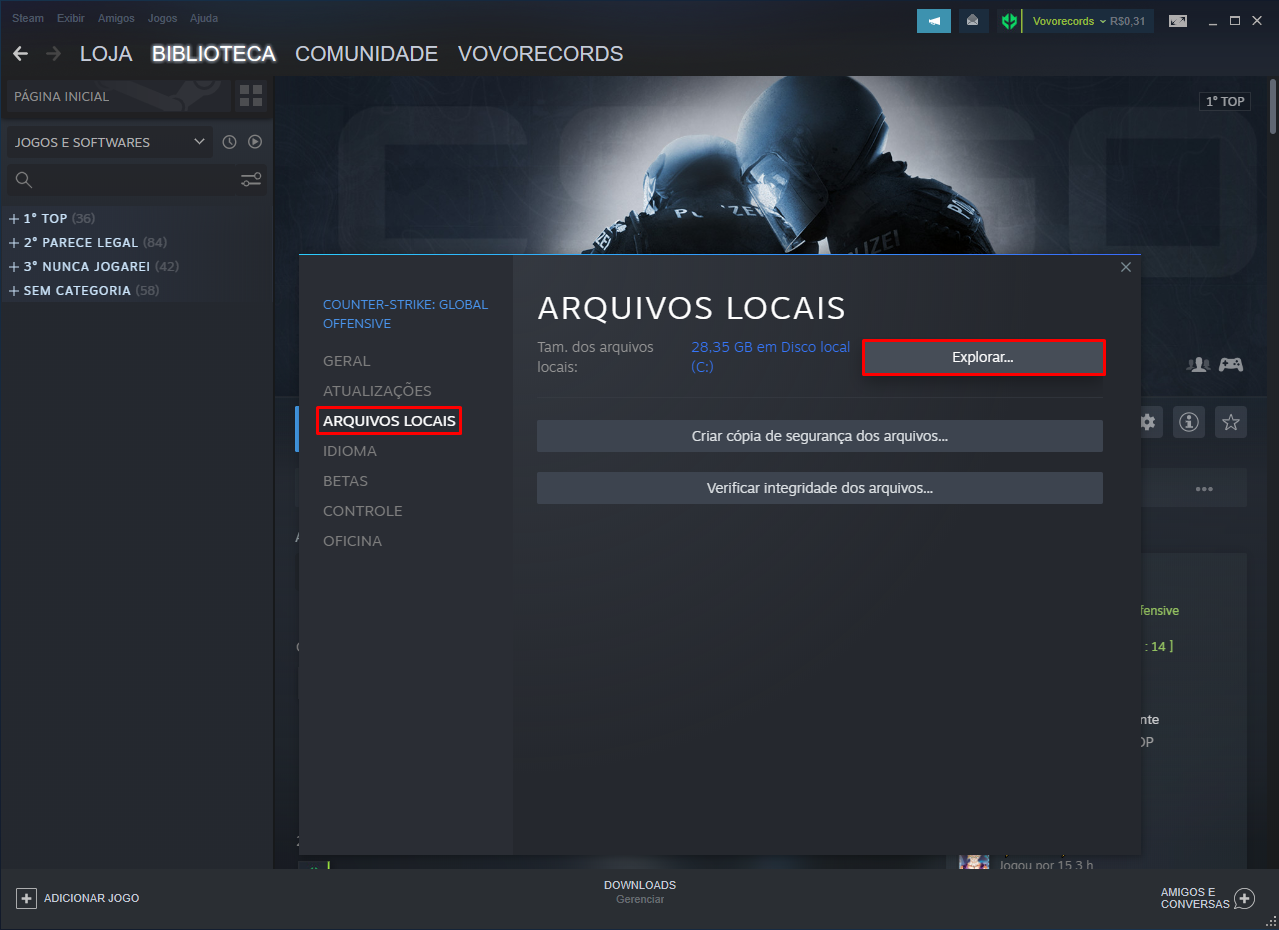The height and width of the screenshot is (930, 1279).
Task: Click the megaphone announcements icon
Action: (934, 21)
